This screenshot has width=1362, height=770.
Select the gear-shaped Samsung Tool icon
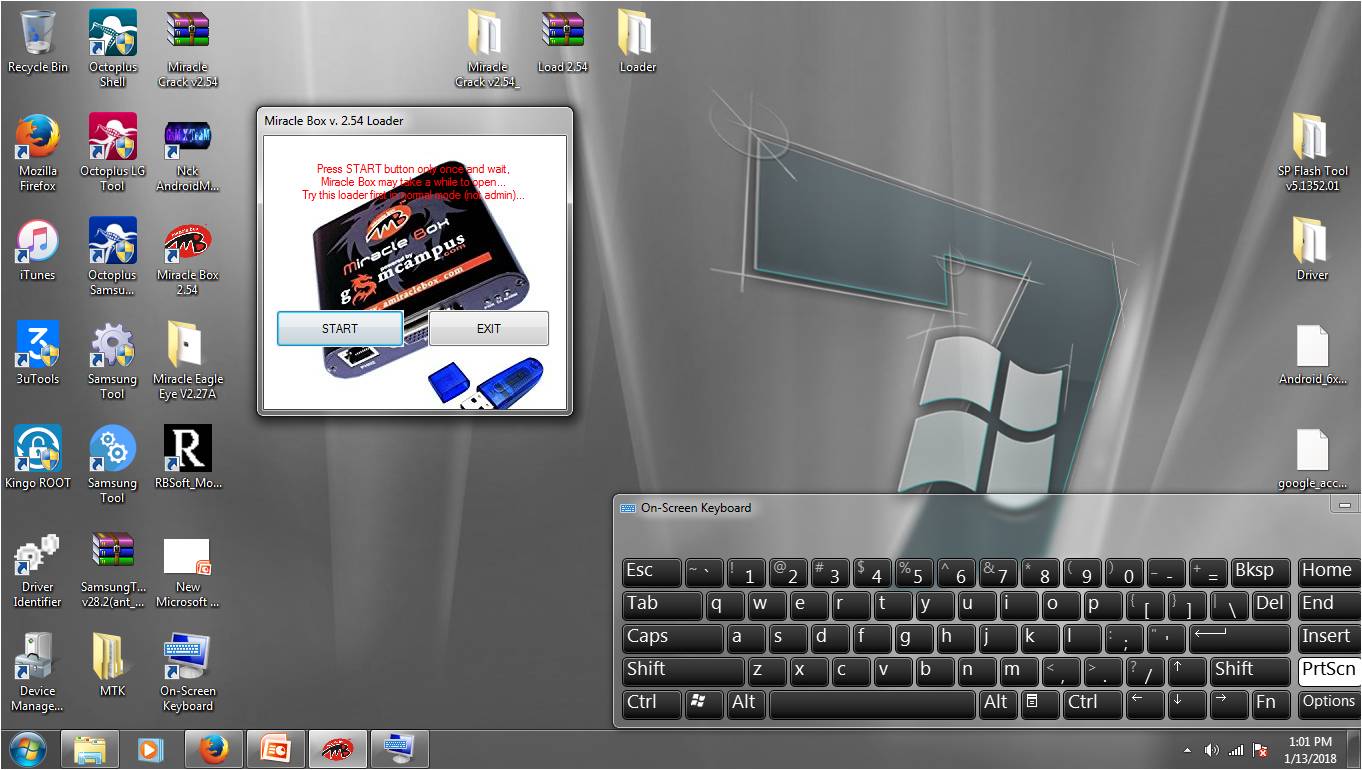tap(112, 360)
